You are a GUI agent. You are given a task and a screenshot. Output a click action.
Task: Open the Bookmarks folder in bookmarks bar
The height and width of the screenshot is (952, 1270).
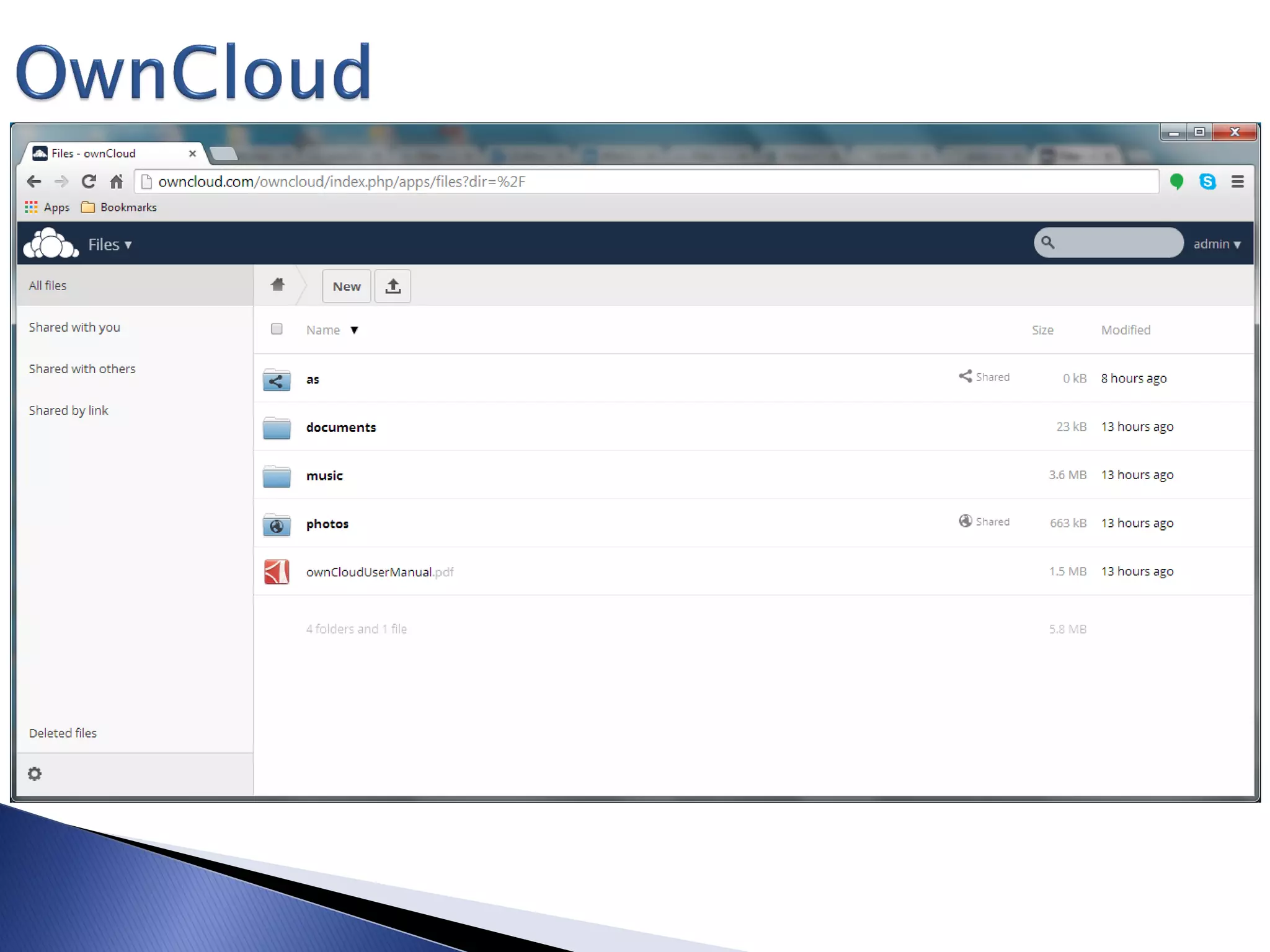(119, 208)
